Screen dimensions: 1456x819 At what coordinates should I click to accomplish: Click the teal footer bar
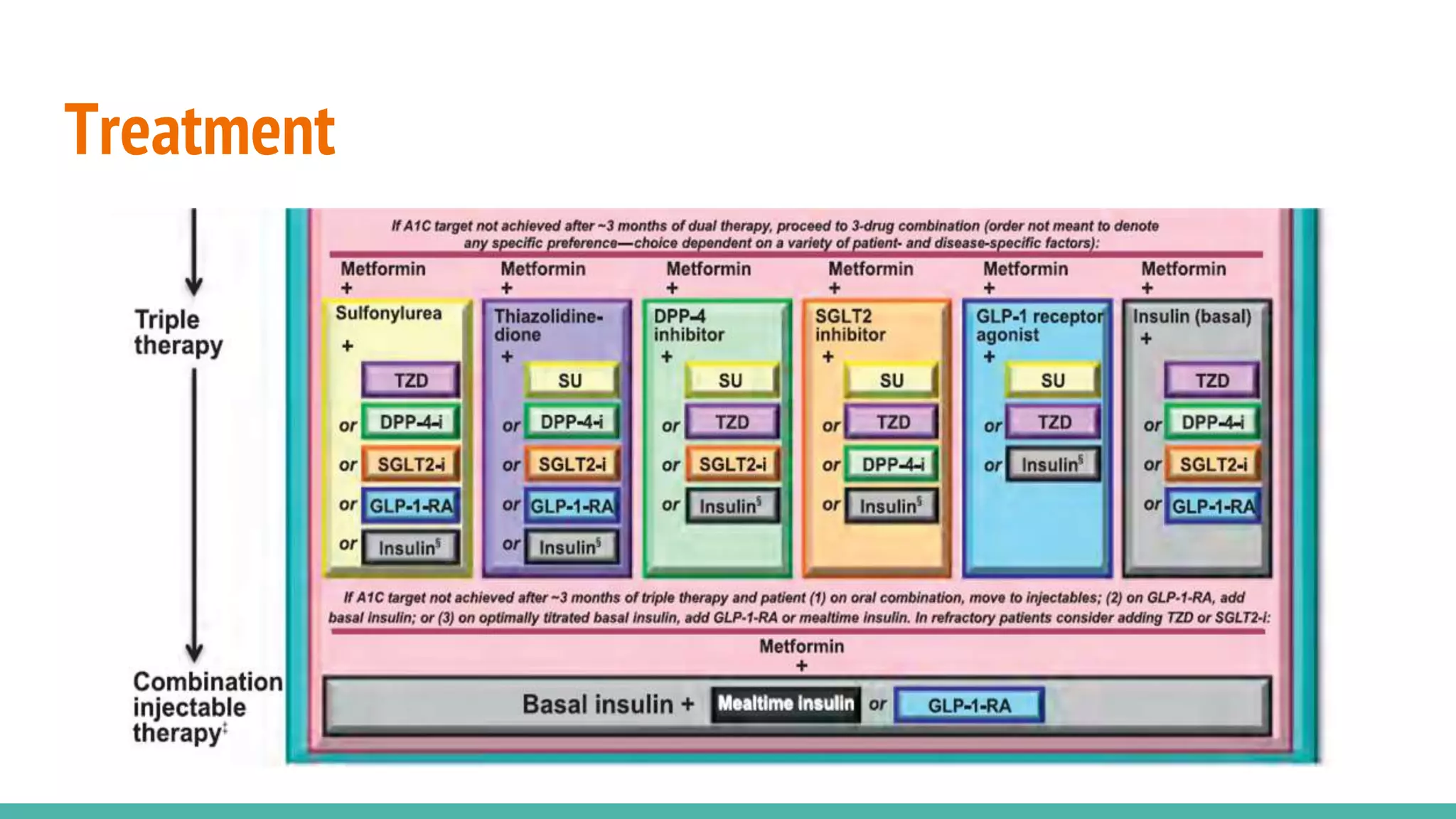(728, 810)
